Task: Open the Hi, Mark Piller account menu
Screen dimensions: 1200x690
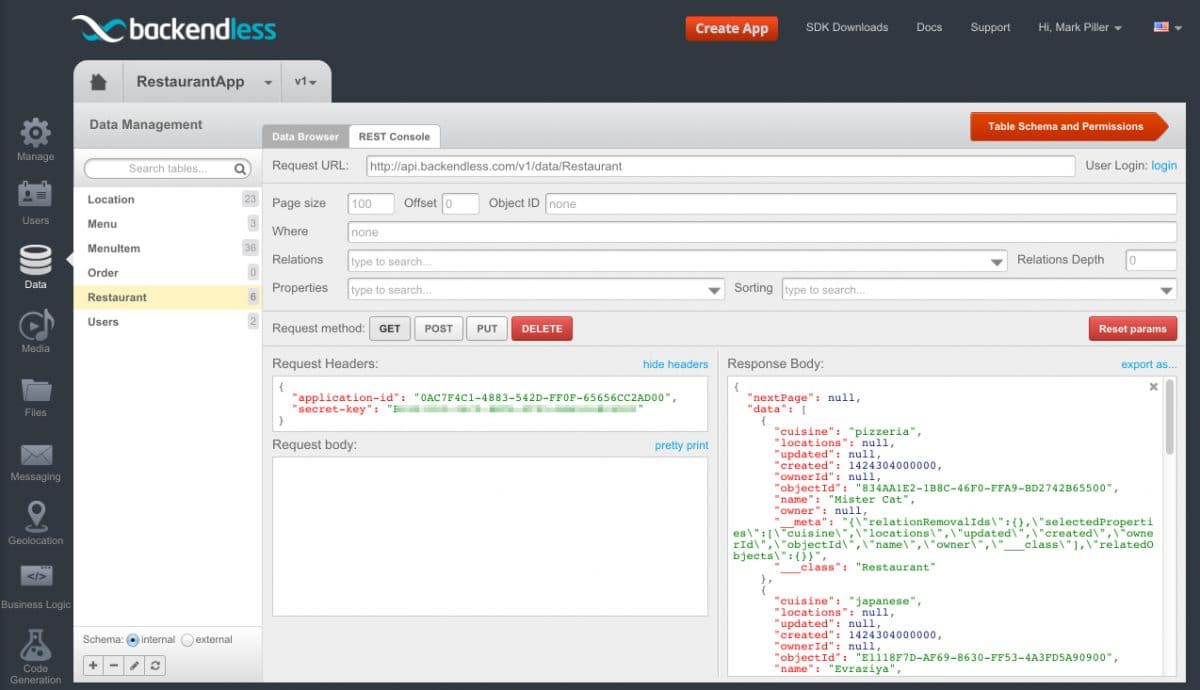Action: (1080, 28)
